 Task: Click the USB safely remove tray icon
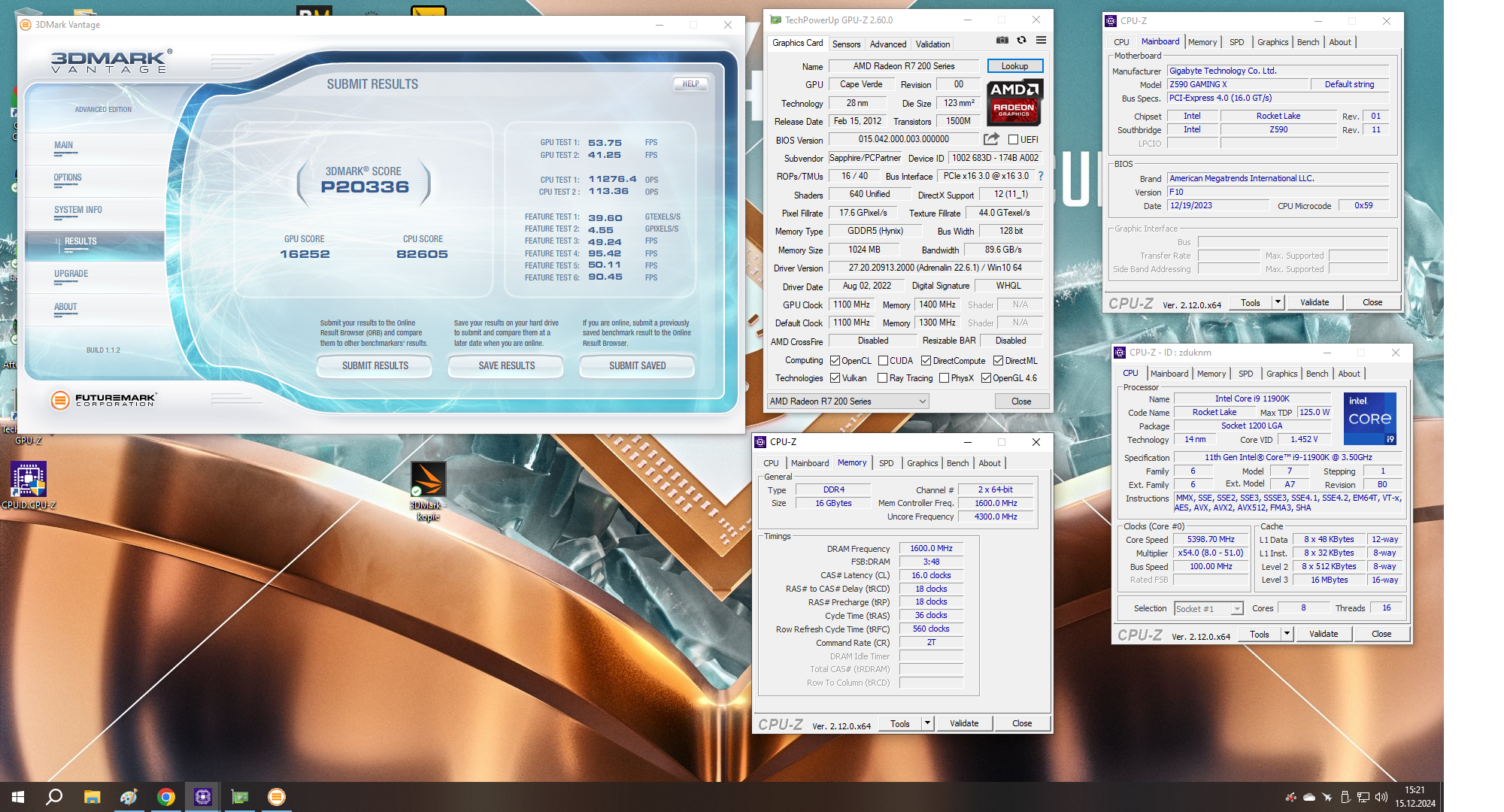coord(1345,797)
